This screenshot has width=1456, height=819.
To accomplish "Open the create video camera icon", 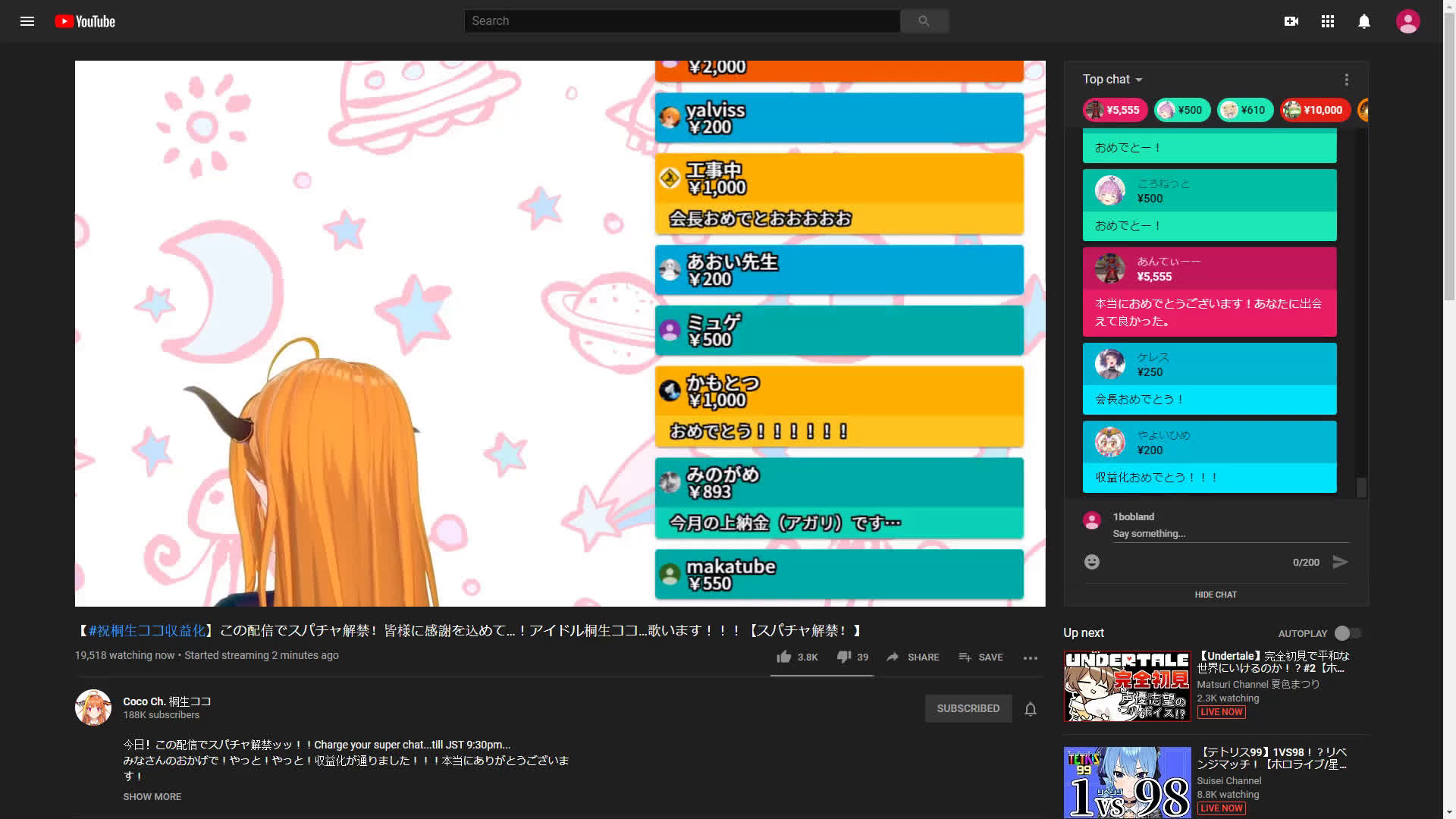I will pyautogui.click(x=1291, y=21).
